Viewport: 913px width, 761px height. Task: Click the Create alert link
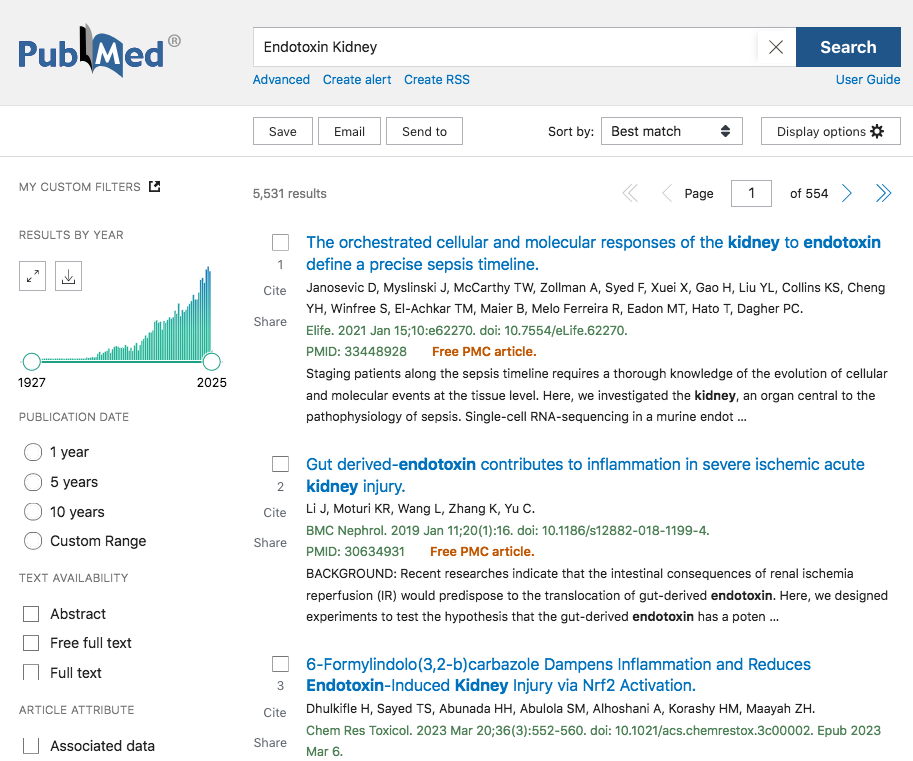[x=357, y=80]
